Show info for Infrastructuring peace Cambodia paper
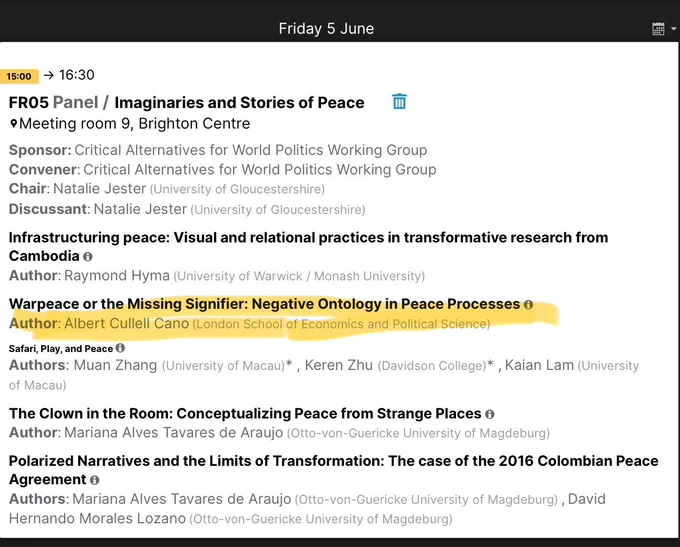Screen dimensions: 680x547 (88, 257)
